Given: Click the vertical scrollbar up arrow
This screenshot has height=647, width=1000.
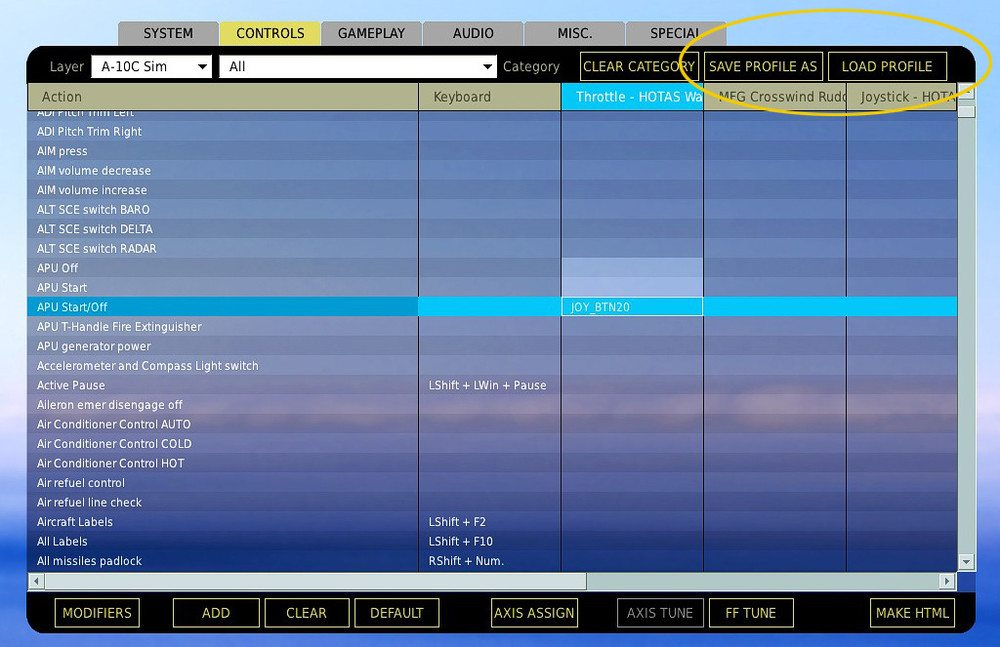Looking at the screenshot, I should tap(966, 92).
